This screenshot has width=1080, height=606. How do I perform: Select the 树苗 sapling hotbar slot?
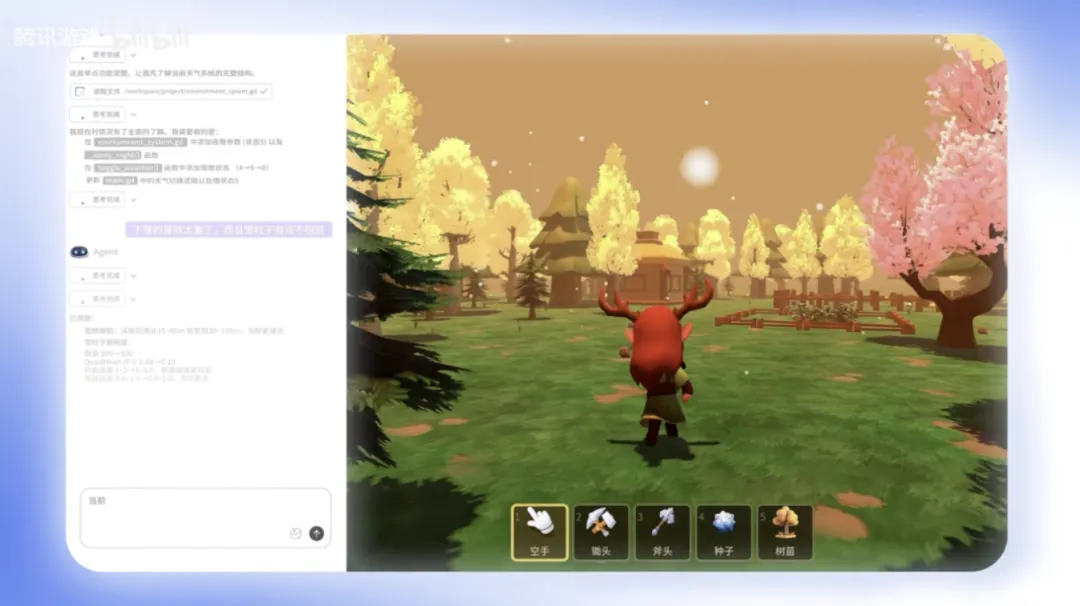tap(785, 532)
